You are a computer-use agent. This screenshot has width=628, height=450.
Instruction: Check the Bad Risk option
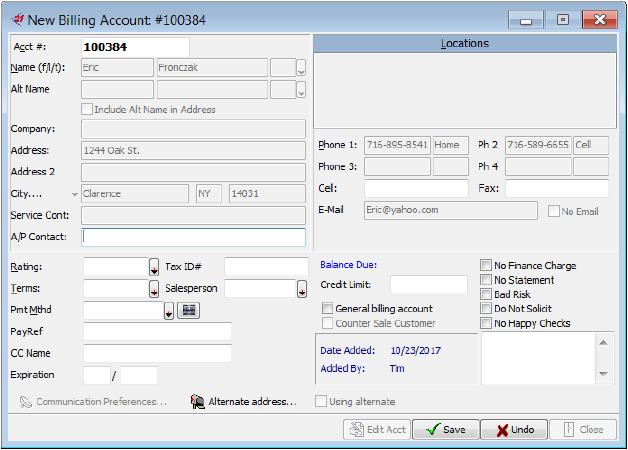click(x=486, y=295)
